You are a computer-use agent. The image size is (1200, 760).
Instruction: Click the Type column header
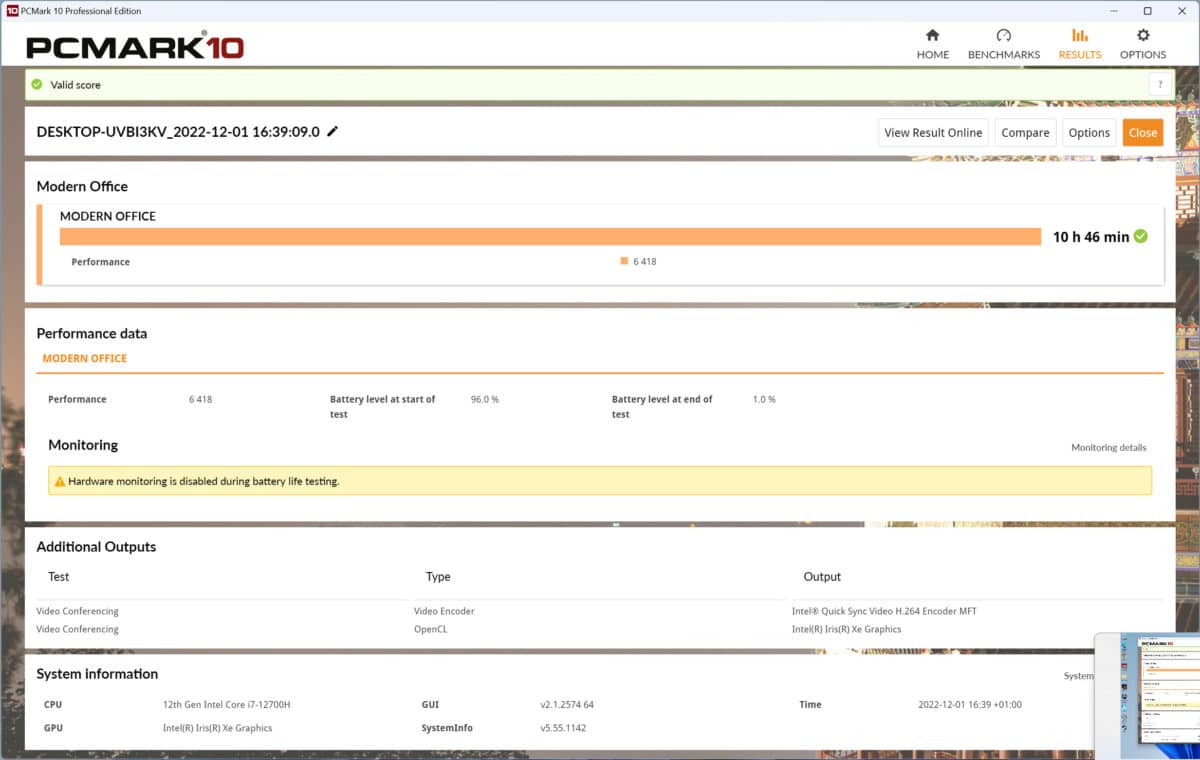[438, 577]
